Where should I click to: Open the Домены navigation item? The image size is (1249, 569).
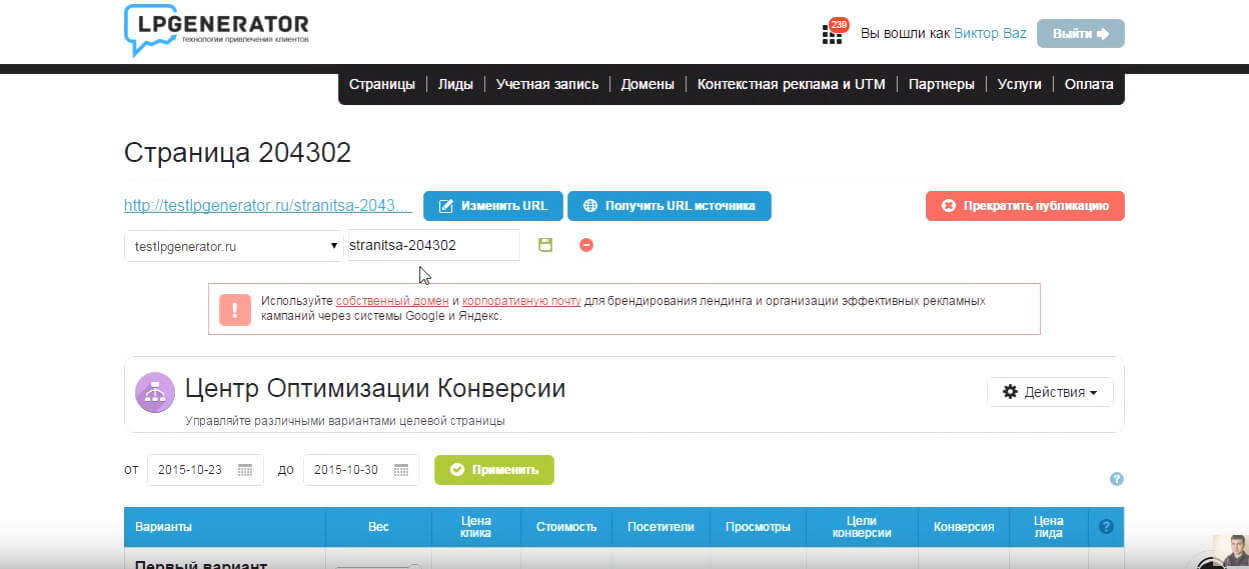point(647,84)
